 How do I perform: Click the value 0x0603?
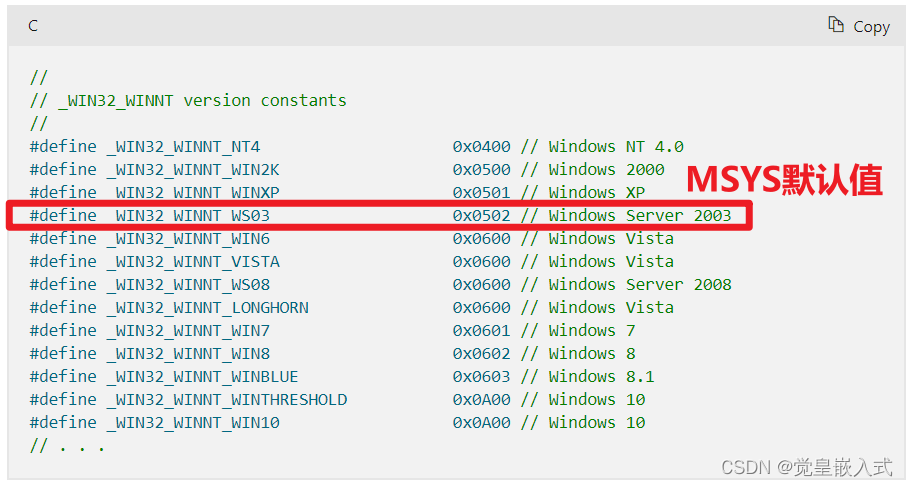click(482, 376)
